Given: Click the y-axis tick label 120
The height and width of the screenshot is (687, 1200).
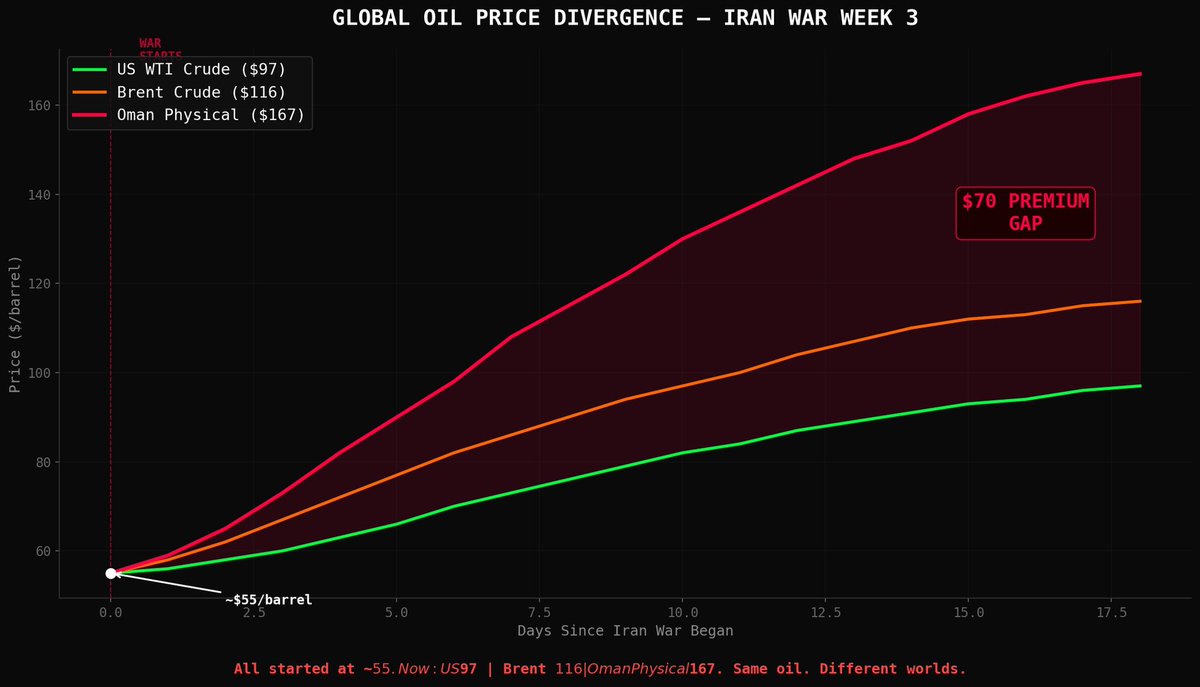Looking at the screenshot, I should (x=37, y=283).
